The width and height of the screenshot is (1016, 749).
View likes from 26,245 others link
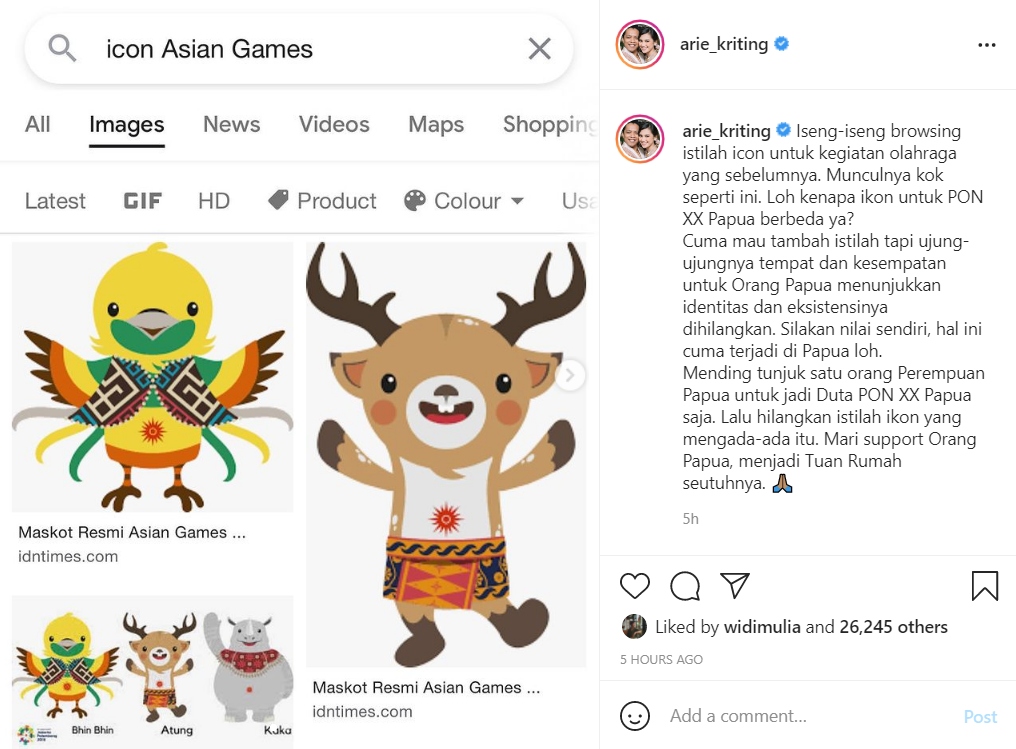(x=893, y=627)
